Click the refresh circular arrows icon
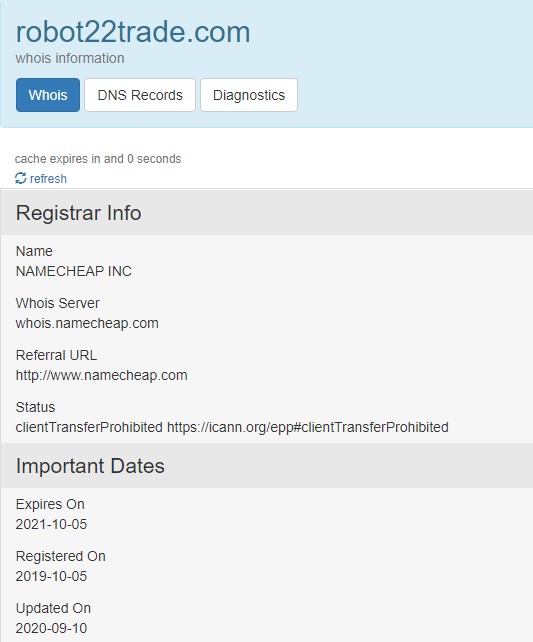The image size is (533, 642). pos(20,178)
